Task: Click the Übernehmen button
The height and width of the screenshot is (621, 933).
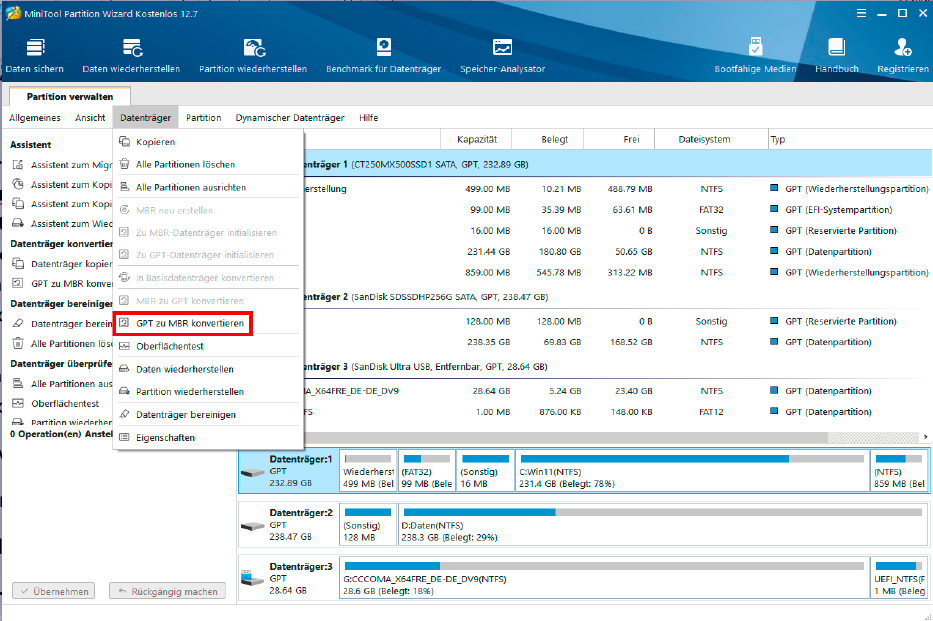Action: coord(54,591)
